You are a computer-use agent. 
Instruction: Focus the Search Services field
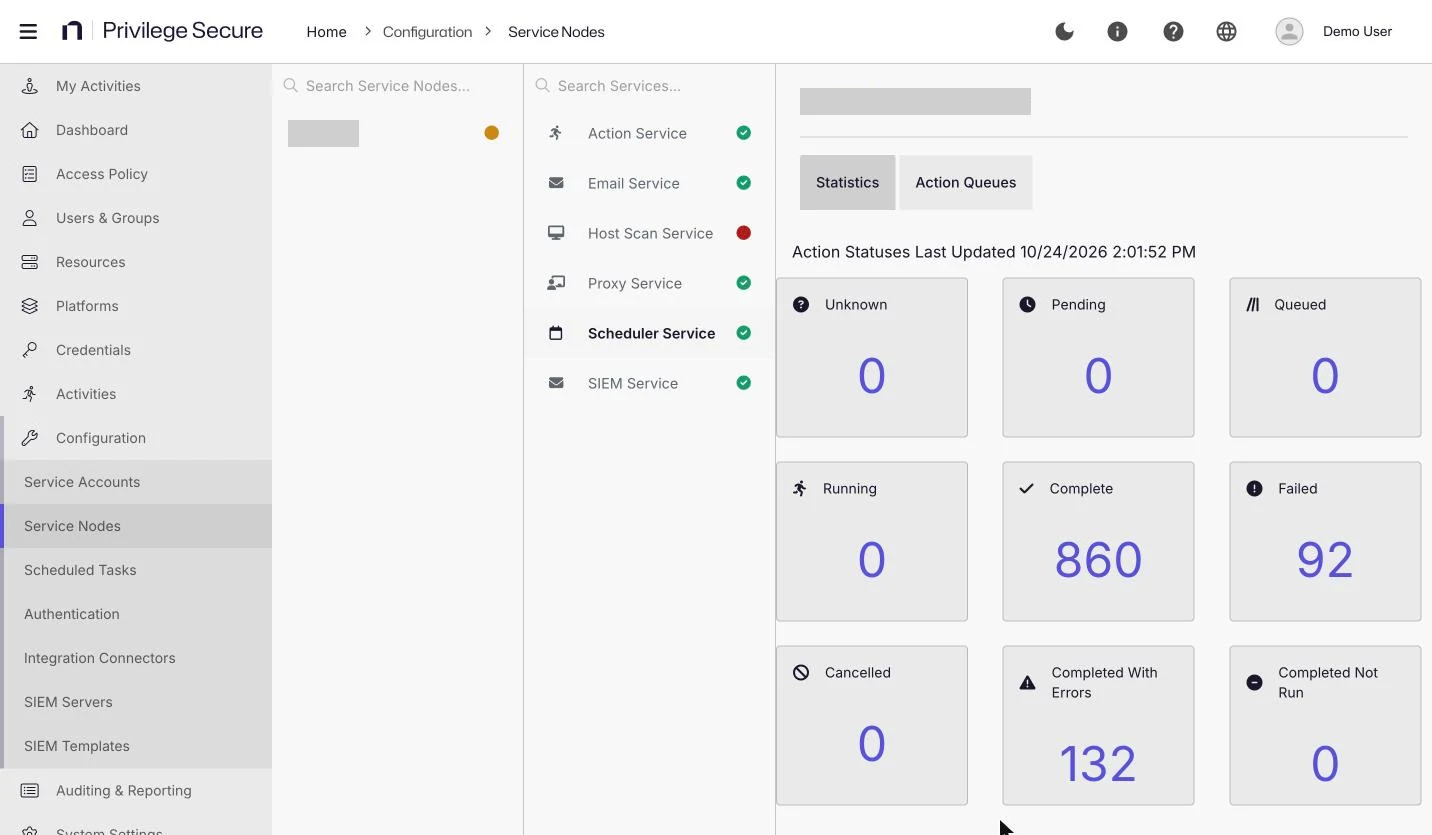click(x=650, y=86)
